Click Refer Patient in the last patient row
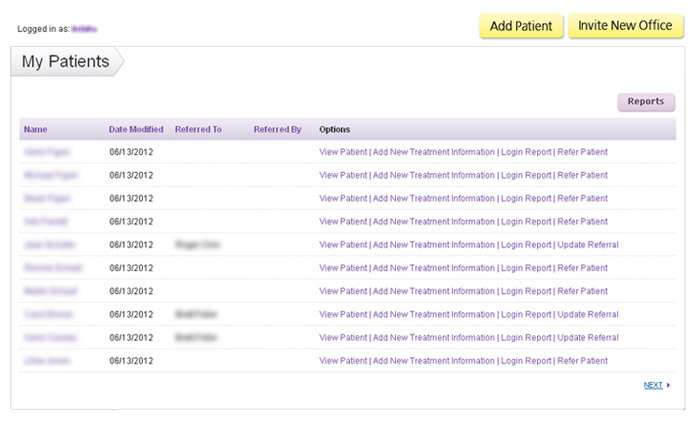 (582, 361)
